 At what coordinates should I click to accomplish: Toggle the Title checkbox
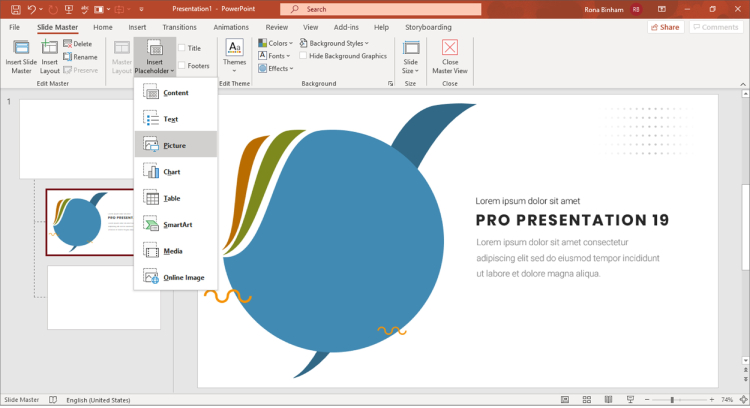pyautogui.click(x=182, y=48)
